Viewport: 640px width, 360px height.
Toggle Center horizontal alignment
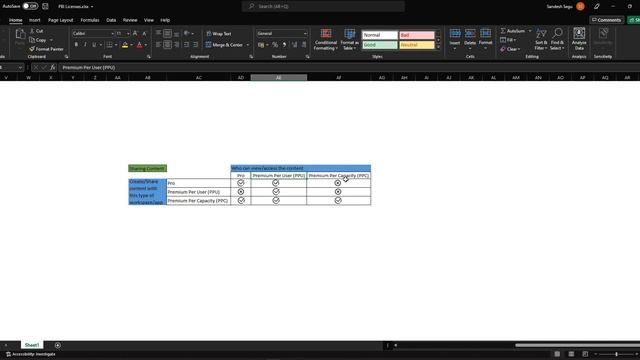point(167,45)
